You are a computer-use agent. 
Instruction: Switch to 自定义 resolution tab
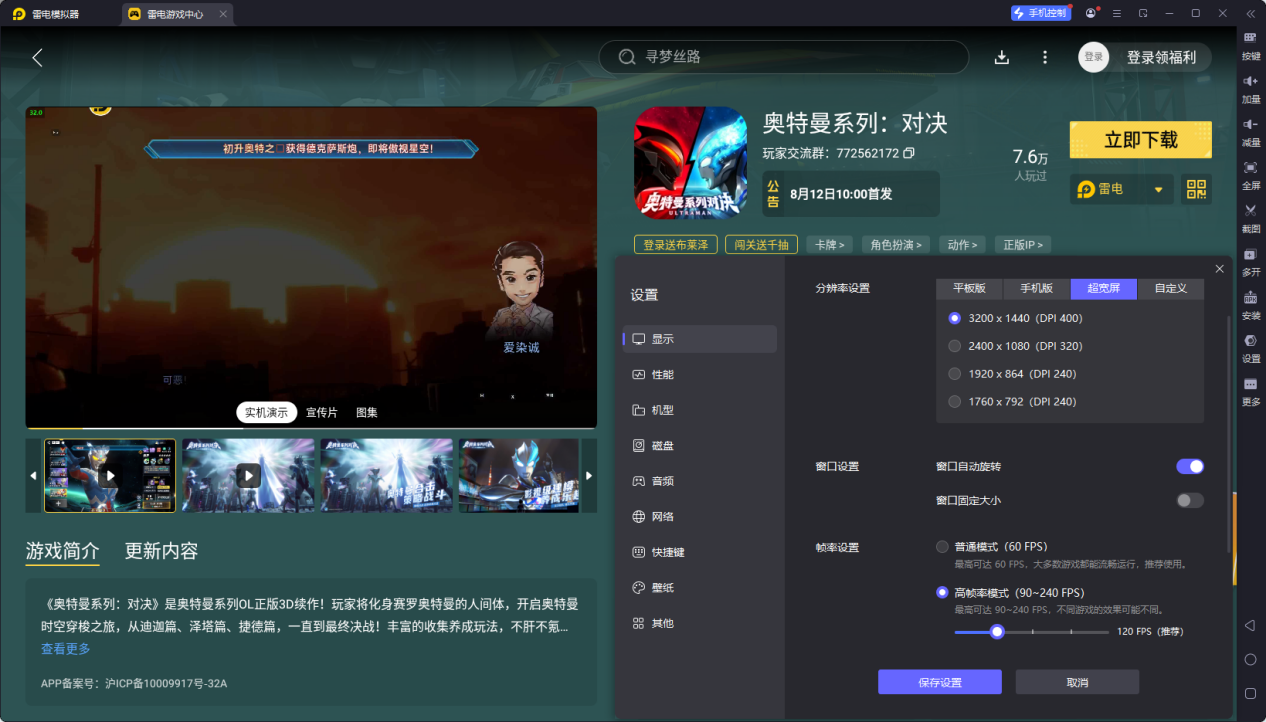click(1171, 288)
